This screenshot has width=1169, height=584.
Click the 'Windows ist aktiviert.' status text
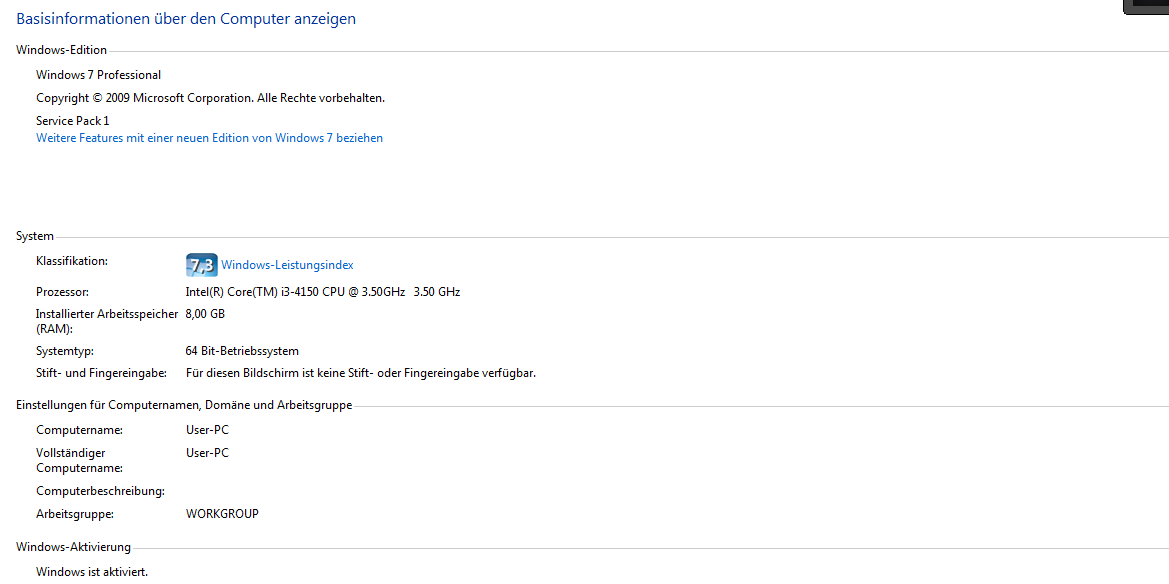coord(92,573)
